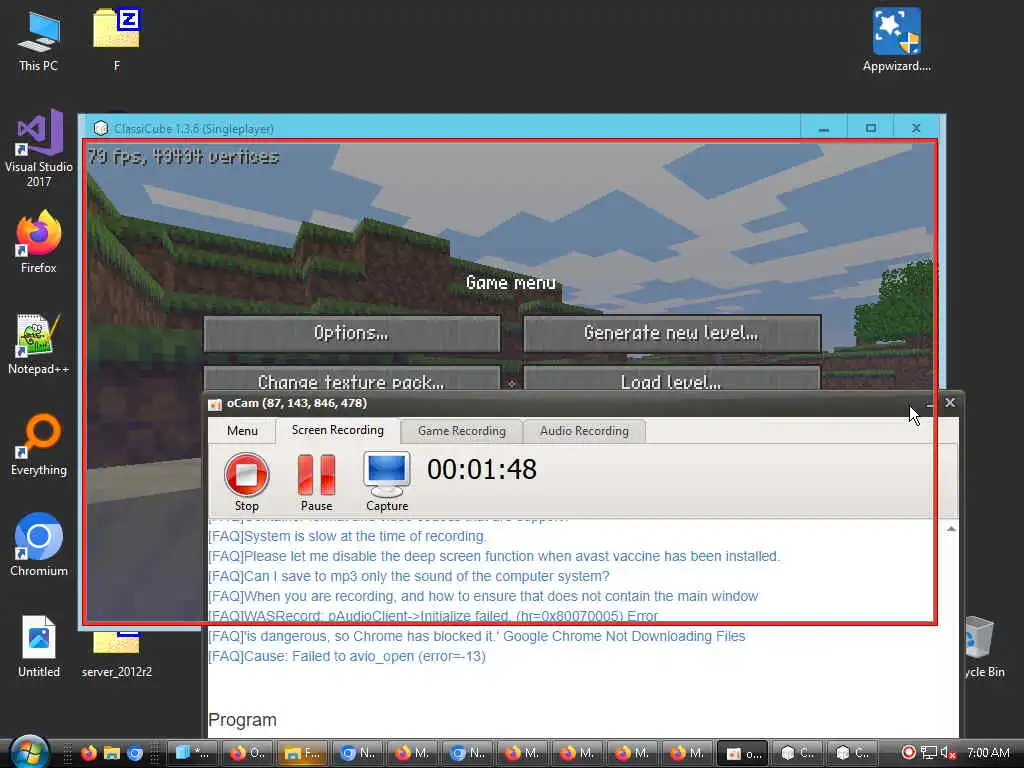Switch to the File Explorer 'F...' taskbar button

(303, 753)
